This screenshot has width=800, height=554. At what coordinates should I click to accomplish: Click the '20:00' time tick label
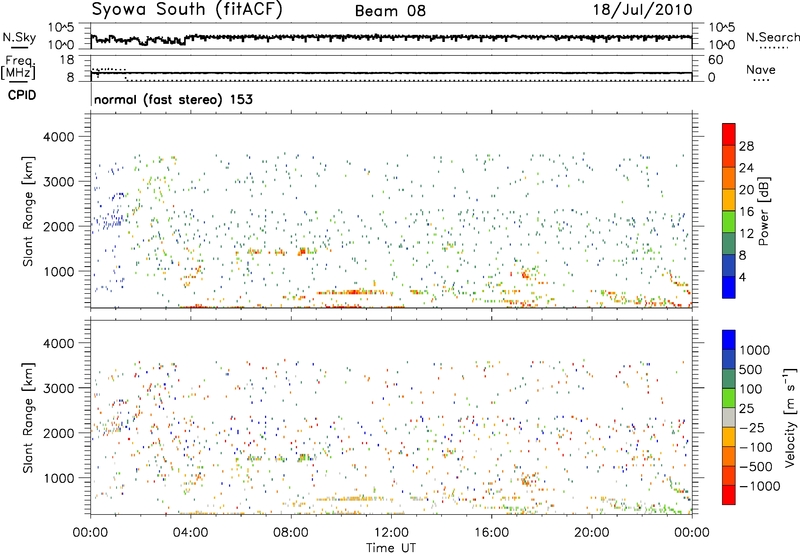[x=591, y=533]
